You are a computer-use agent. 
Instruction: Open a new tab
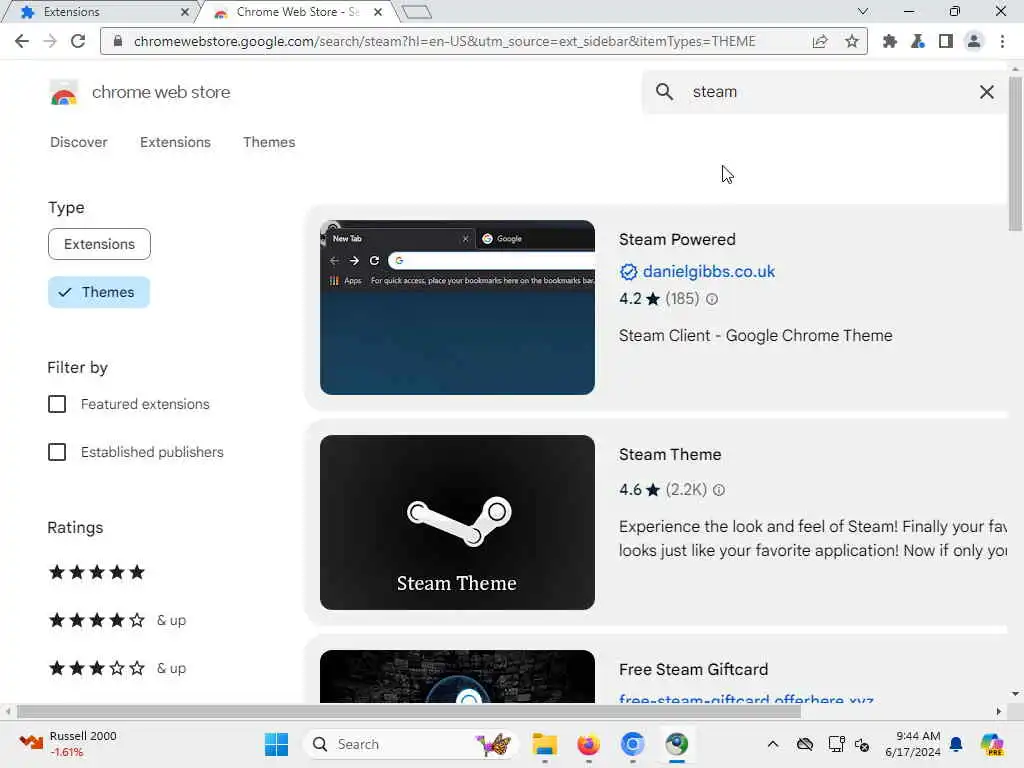417,12
